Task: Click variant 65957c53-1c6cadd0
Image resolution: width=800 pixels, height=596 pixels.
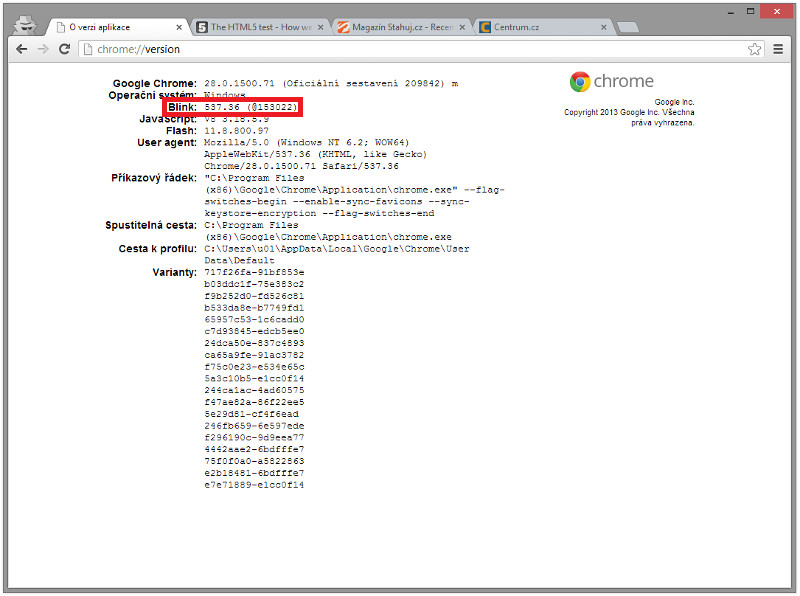Action: (254, 319)
